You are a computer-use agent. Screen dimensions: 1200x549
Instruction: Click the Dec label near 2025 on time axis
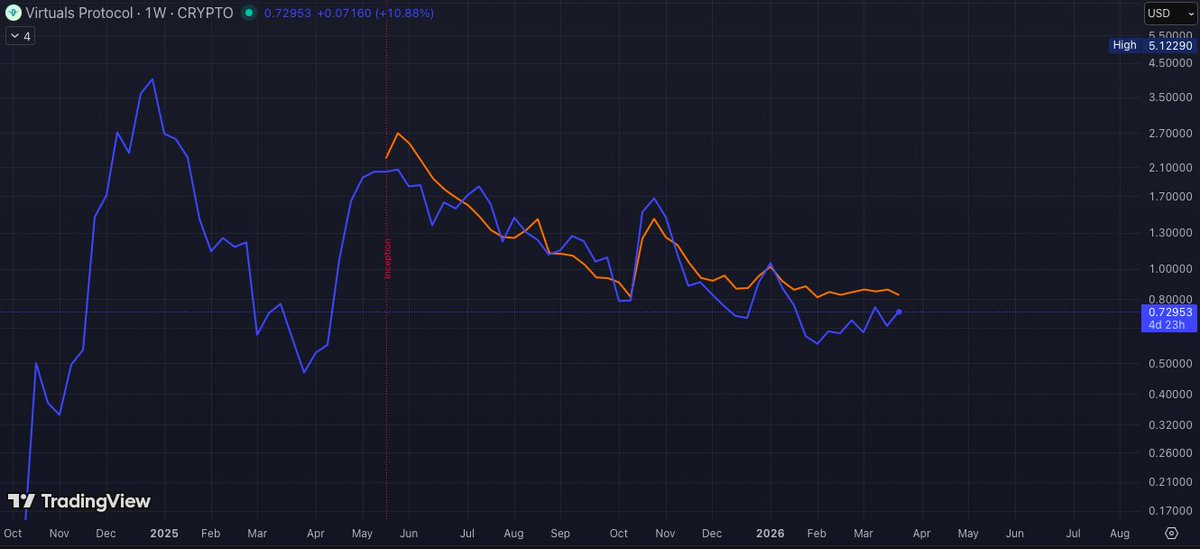coord(108,534)
